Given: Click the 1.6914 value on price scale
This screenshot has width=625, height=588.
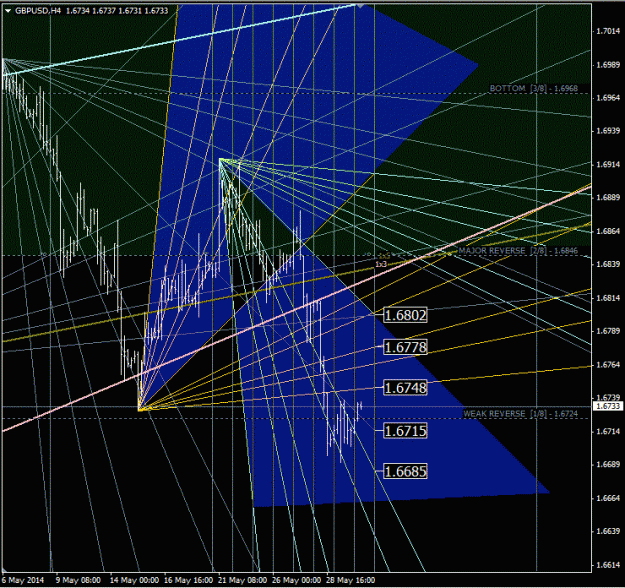Looking at the screenshot, I should (608, 164).
